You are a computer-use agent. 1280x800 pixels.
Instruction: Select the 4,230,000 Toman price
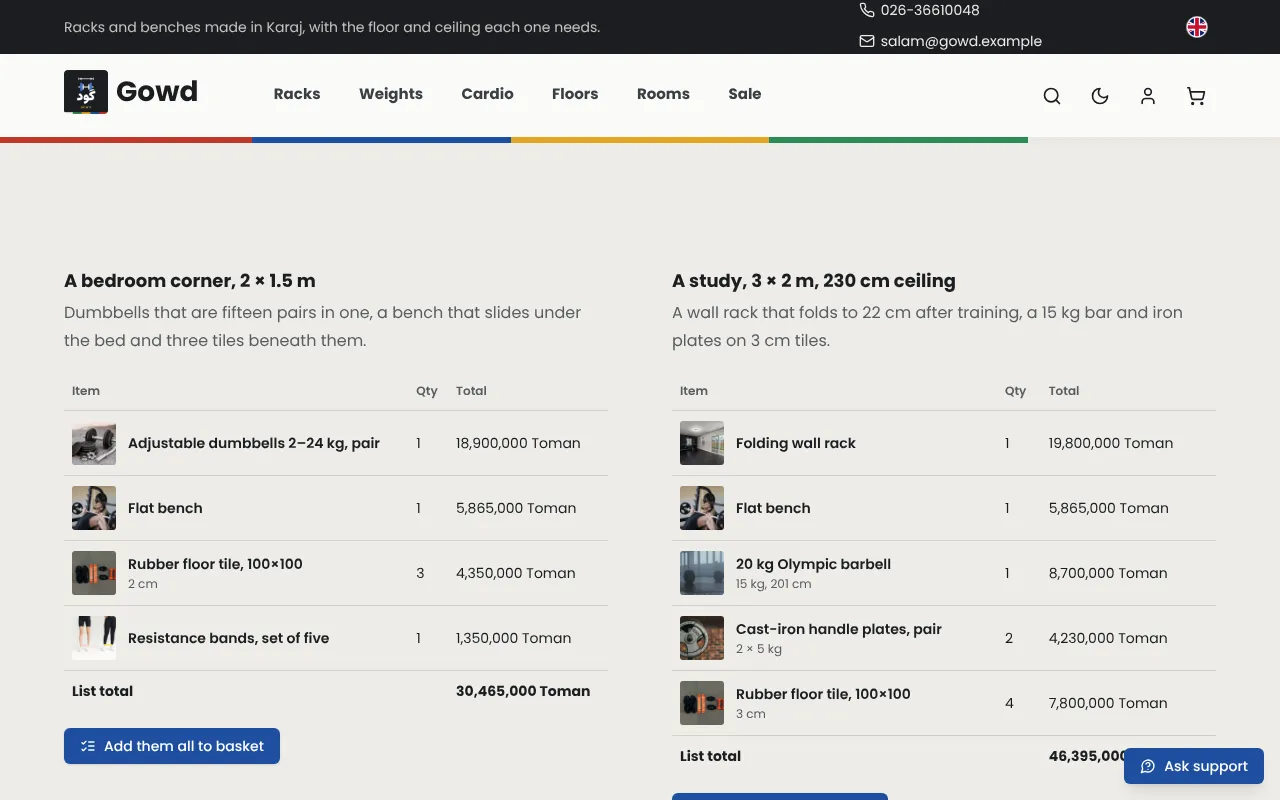[1108, 638]
